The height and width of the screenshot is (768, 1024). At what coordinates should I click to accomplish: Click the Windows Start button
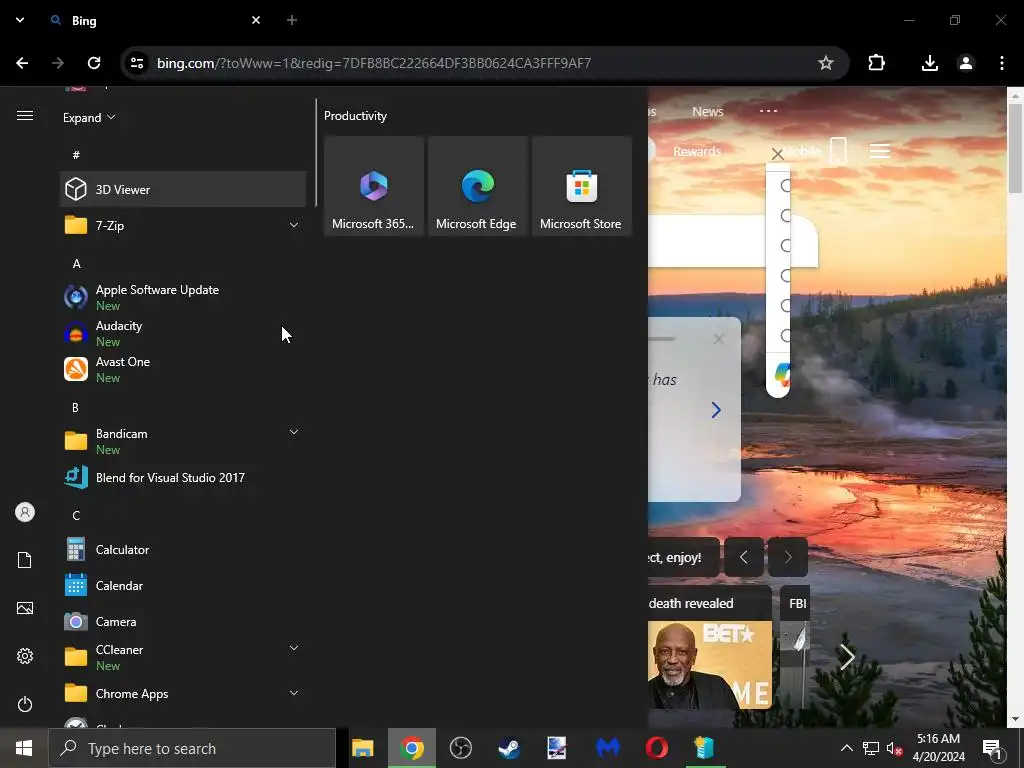[24, 748]
